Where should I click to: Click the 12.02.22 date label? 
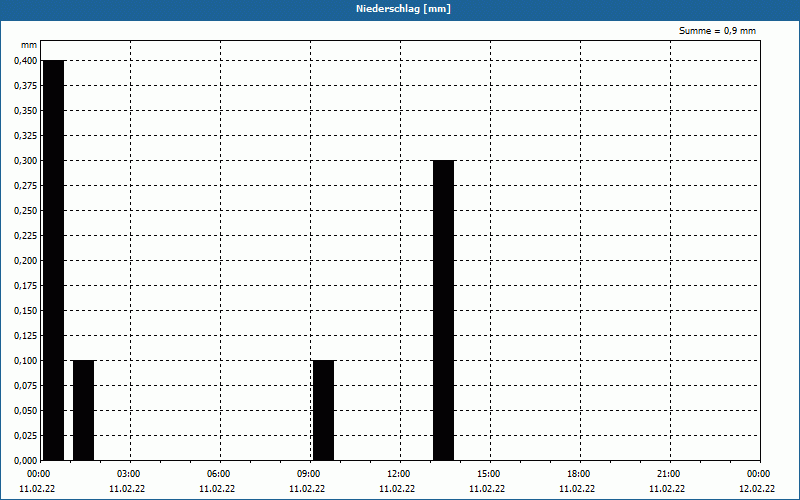pyautogui.click(x=757, y=488)
